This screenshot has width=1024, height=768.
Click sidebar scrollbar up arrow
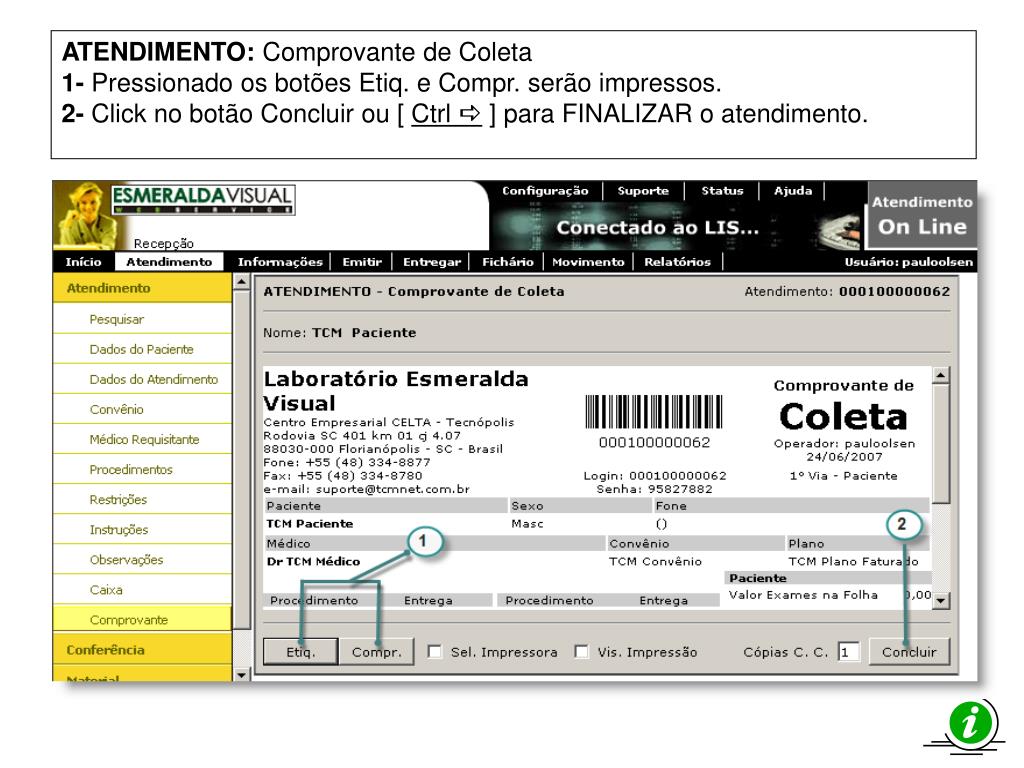click(242, 282)
